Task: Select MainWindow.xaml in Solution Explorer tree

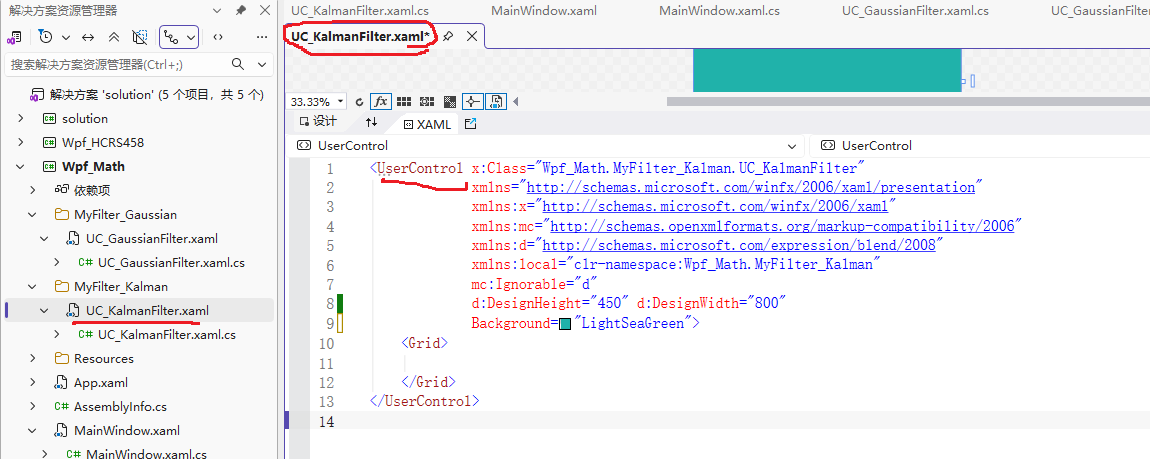Action: point(126,430)
